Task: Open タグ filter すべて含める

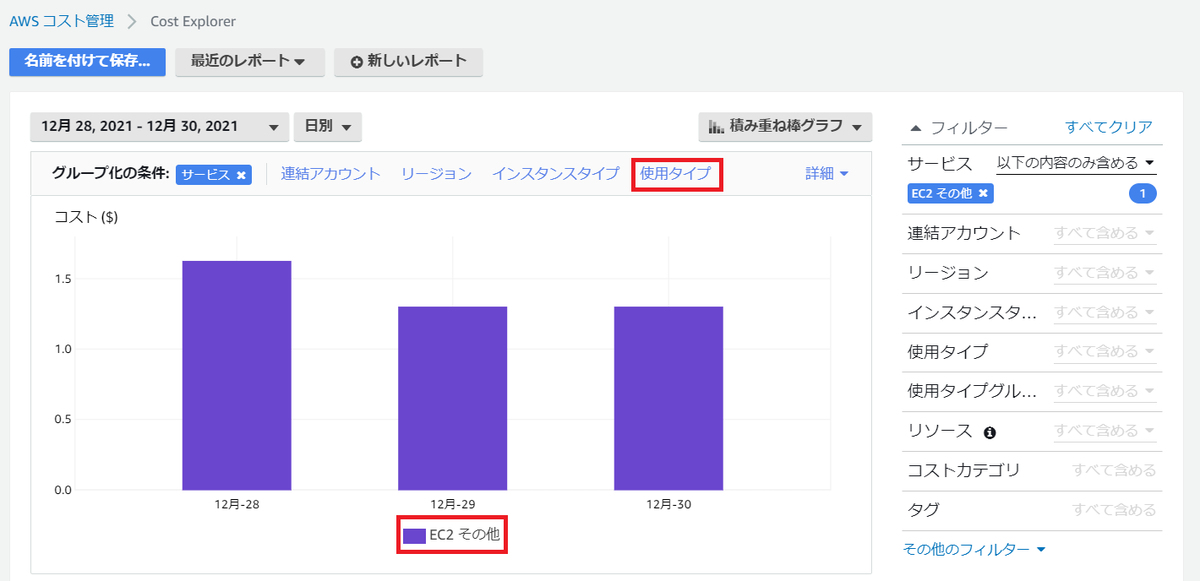Action: pyautogui.click(x=1114, y=510)
